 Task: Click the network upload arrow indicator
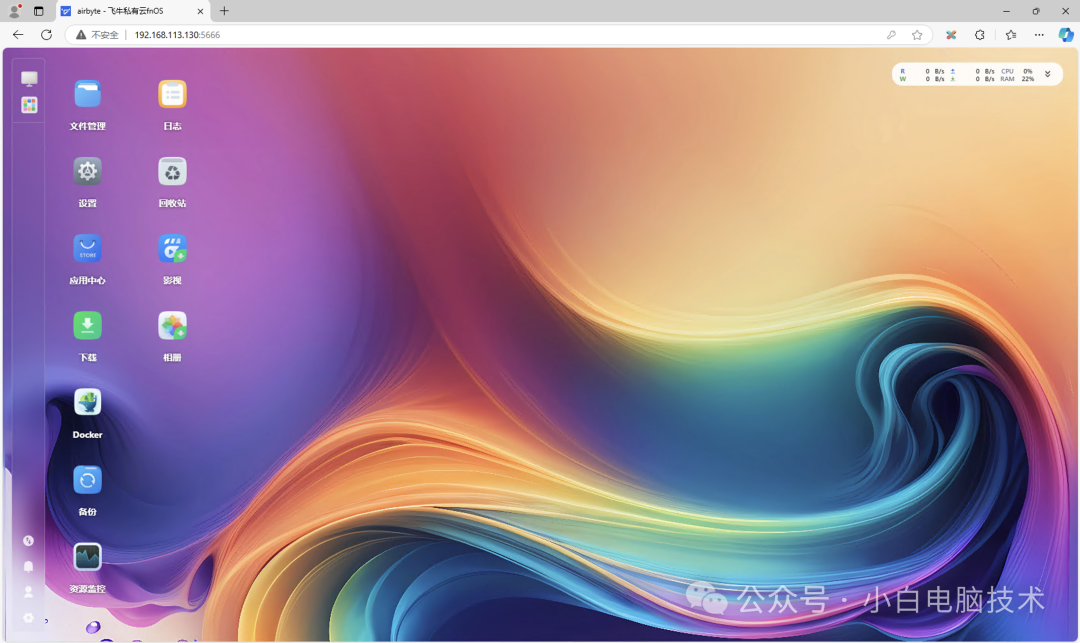pos(953,71)
